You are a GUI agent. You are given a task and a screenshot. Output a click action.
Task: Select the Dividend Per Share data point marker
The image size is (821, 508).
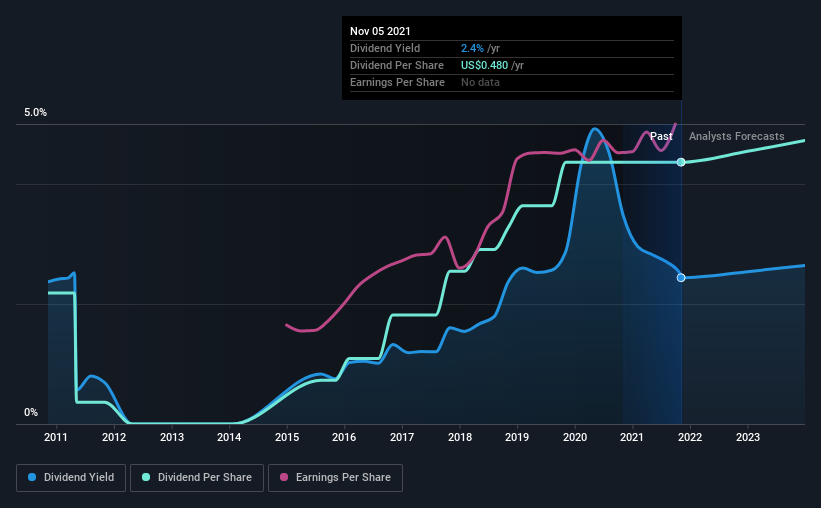click(x=681, y=162)
